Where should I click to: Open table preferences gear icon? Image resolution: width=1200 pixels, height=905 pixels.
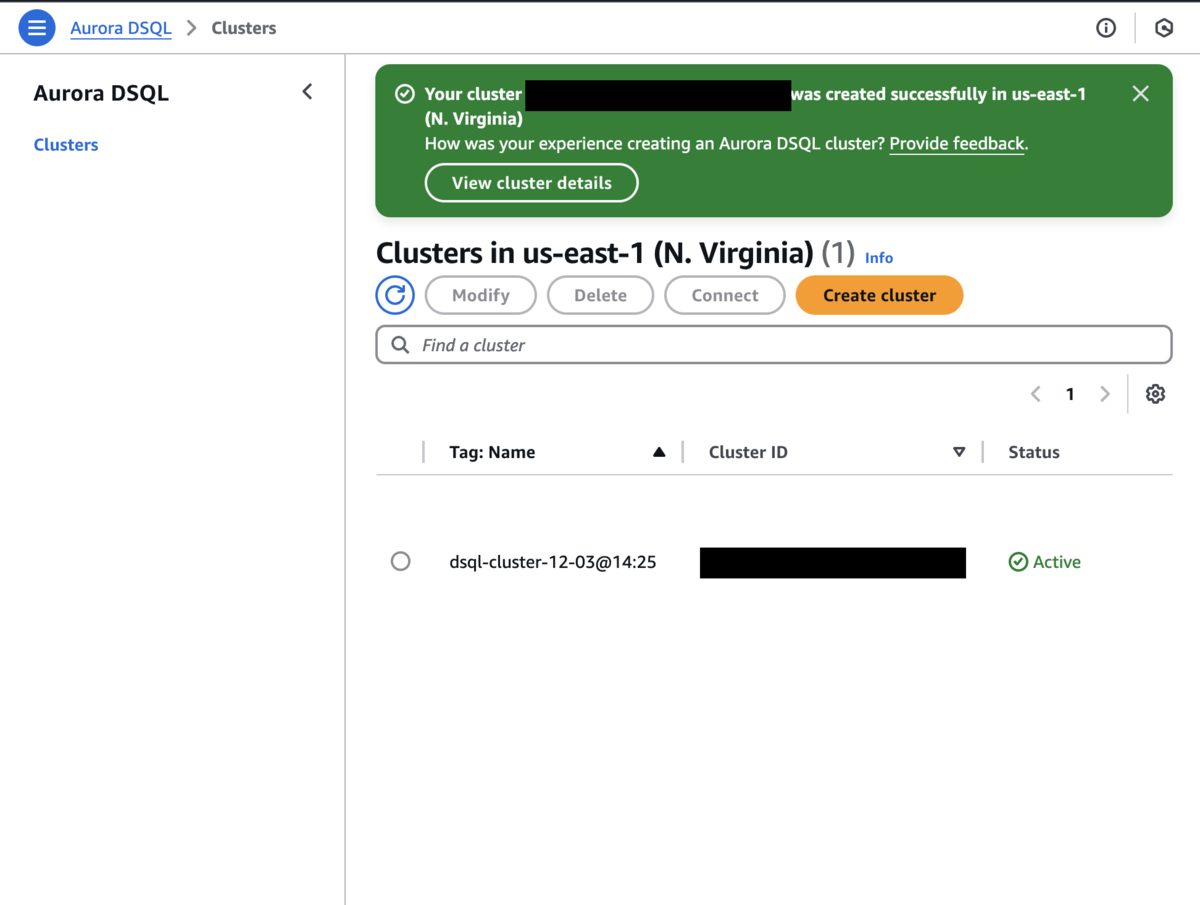click(1155, 394)
